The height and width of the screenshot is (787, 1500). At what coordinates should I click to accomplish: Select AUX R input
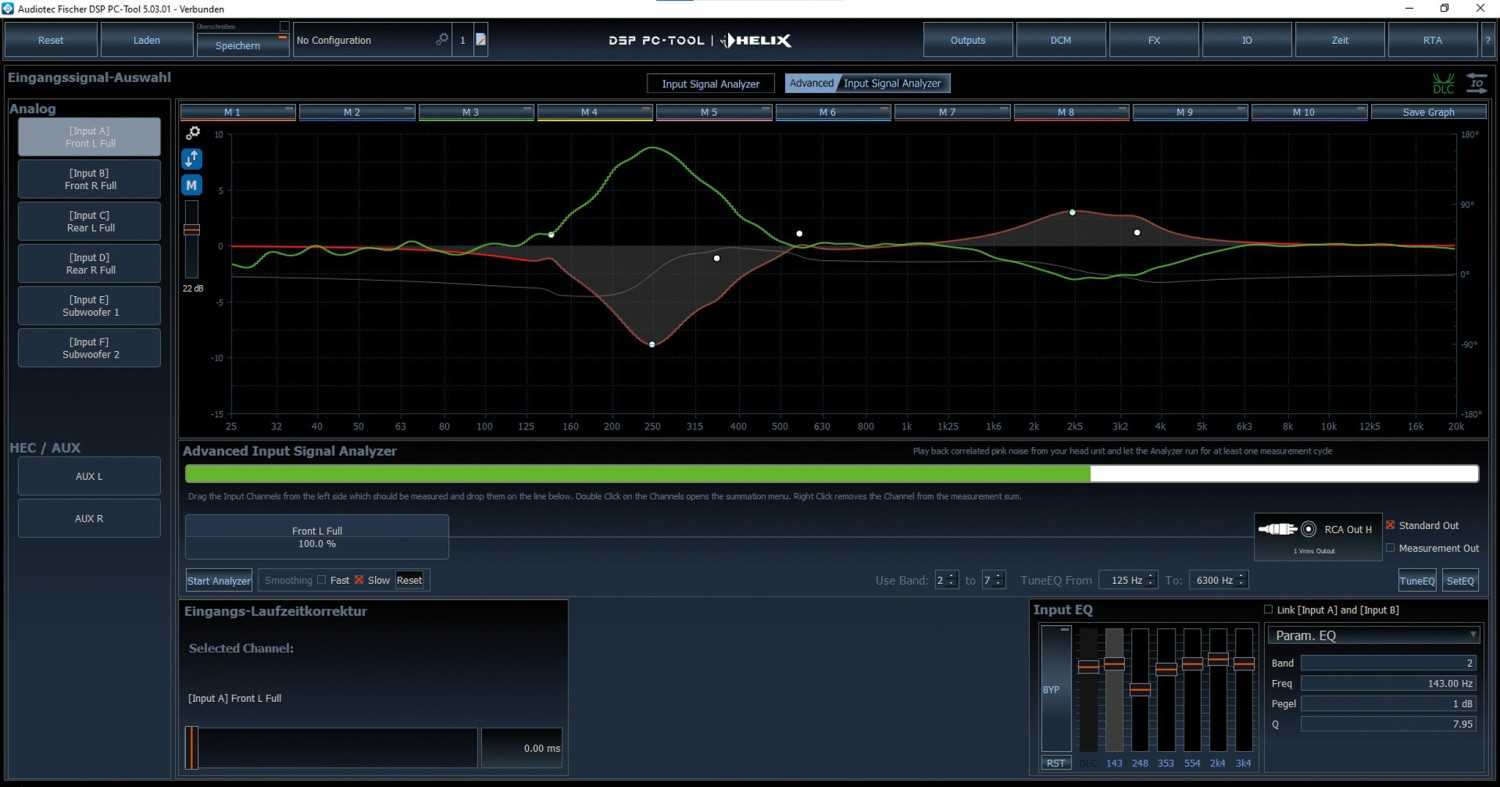coord(89,518)
